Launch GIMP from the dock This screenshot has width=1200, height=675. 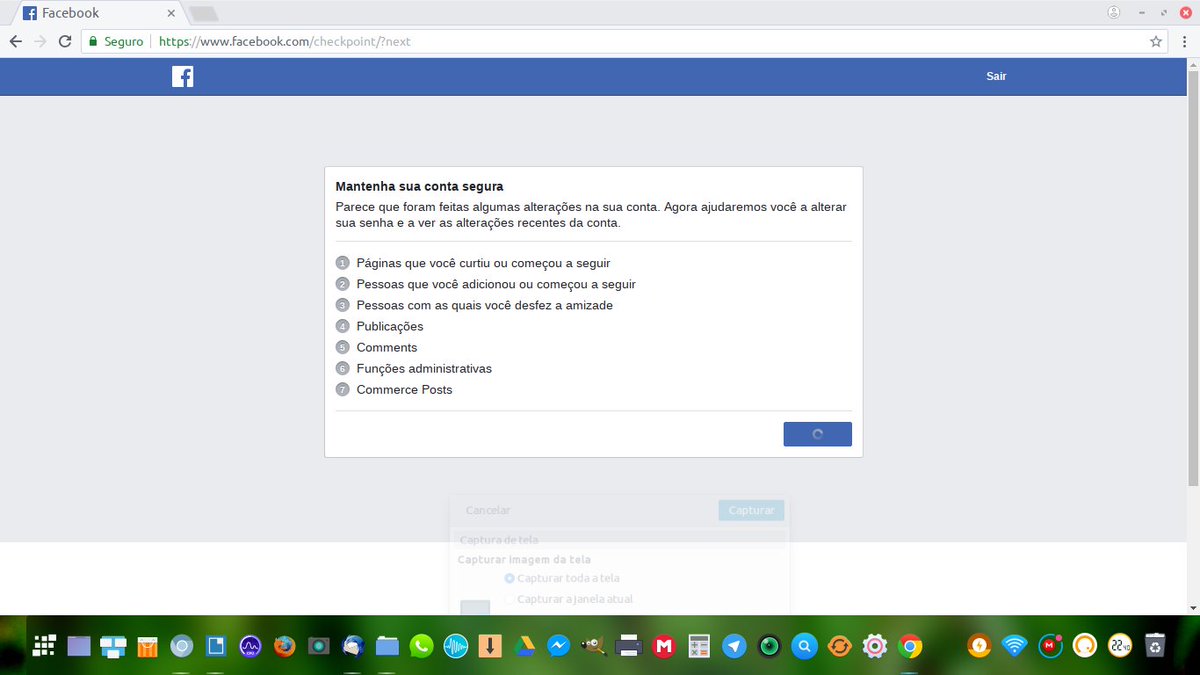coord(593,646)
